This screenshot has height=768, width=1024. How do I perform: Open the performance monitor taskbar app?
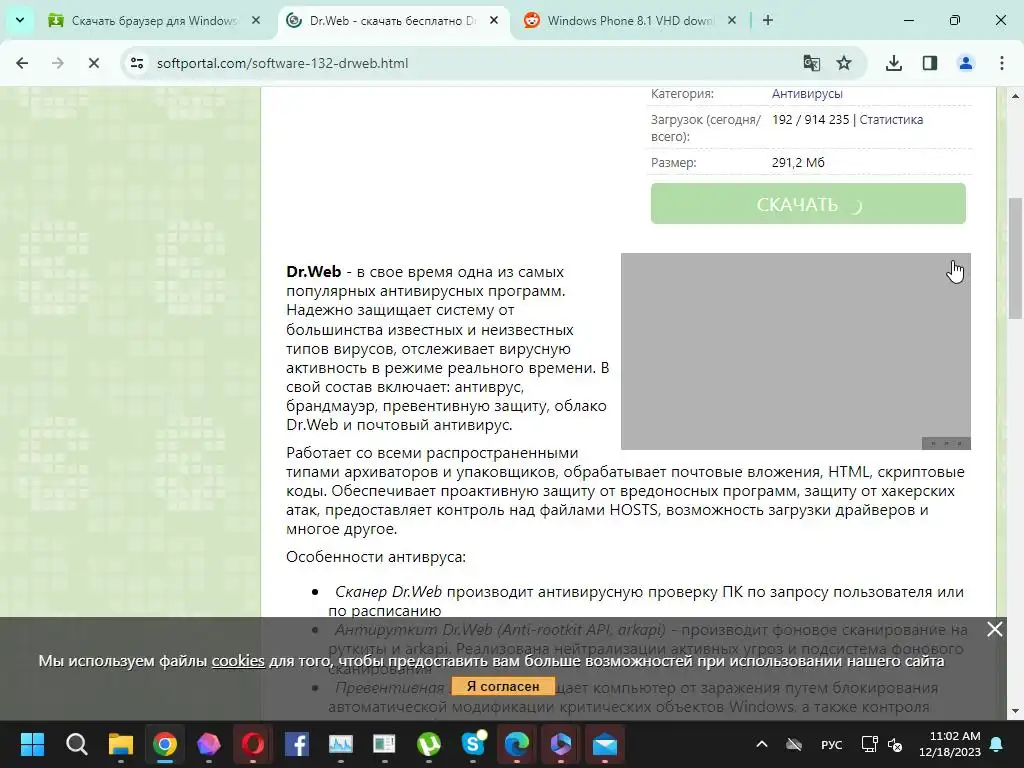(341, 744)
